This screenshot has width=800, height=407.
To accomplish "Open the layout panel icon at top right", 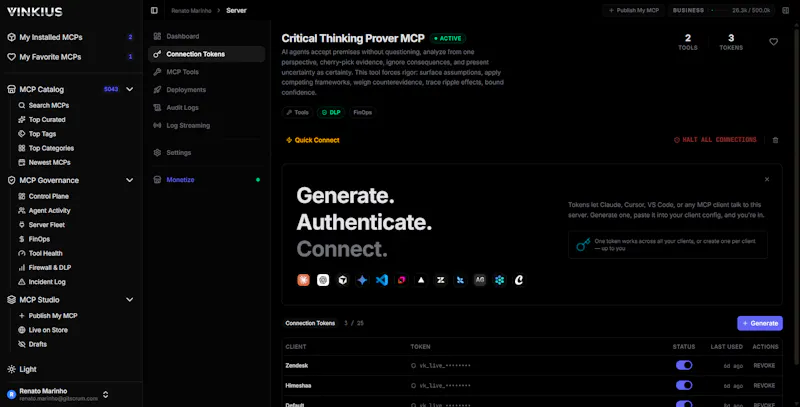I will (785, 10).
